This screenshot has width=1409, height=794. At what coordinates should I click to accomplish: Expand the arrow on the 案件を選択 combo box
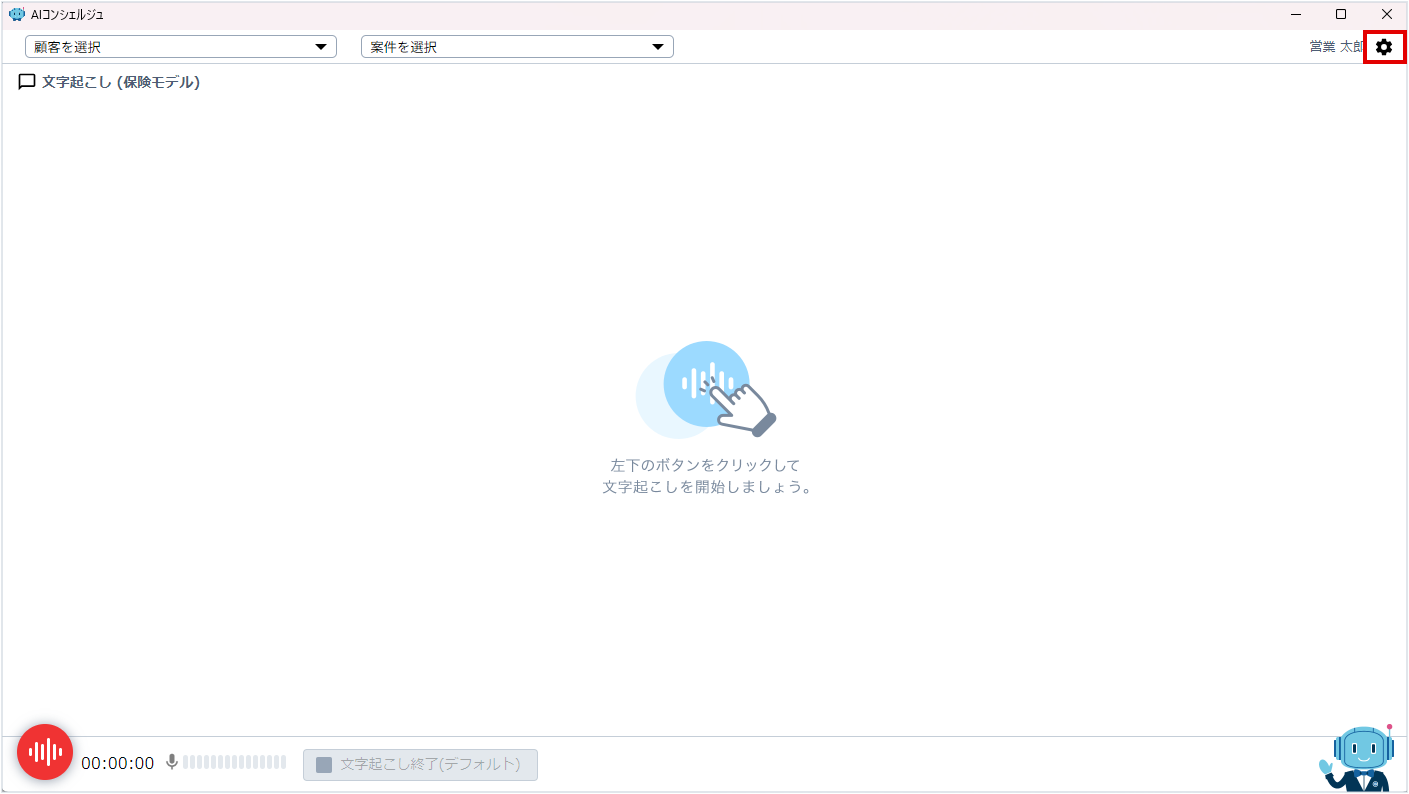(658, 47)
